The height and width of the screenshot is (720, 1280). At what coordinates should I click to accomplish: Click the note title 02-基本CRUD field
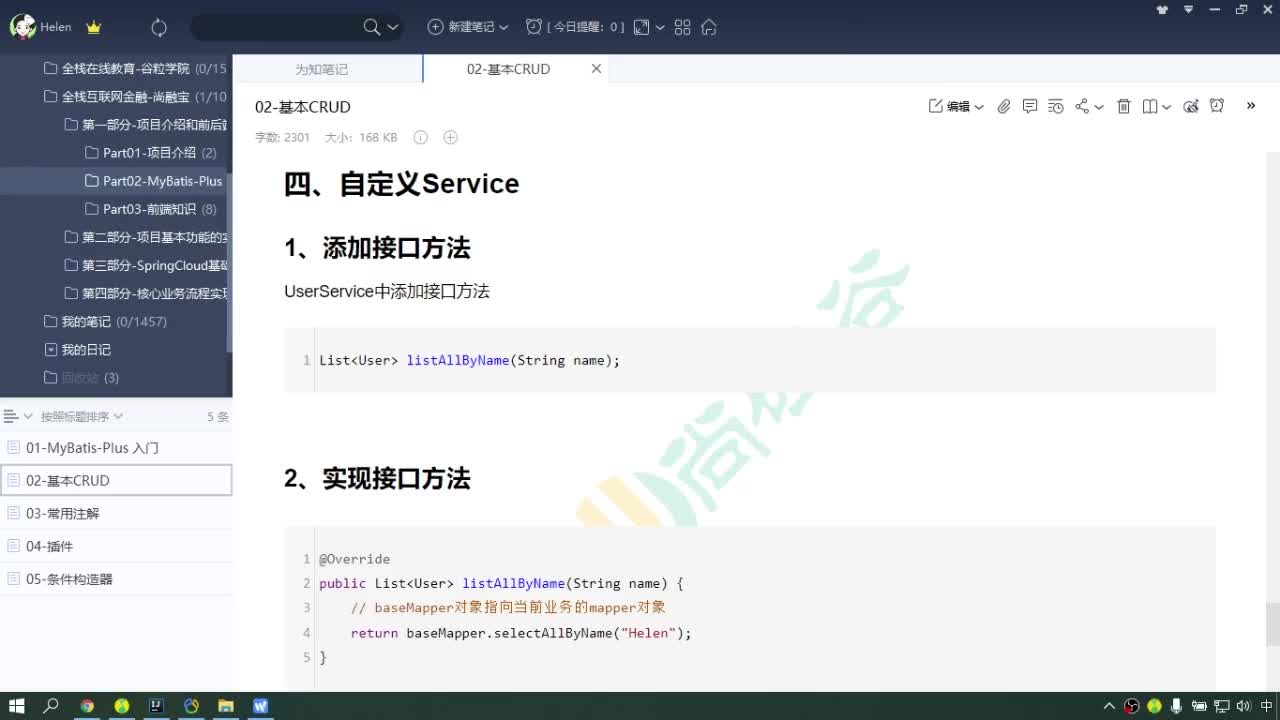pyautogui.click(x=303, y=107)
